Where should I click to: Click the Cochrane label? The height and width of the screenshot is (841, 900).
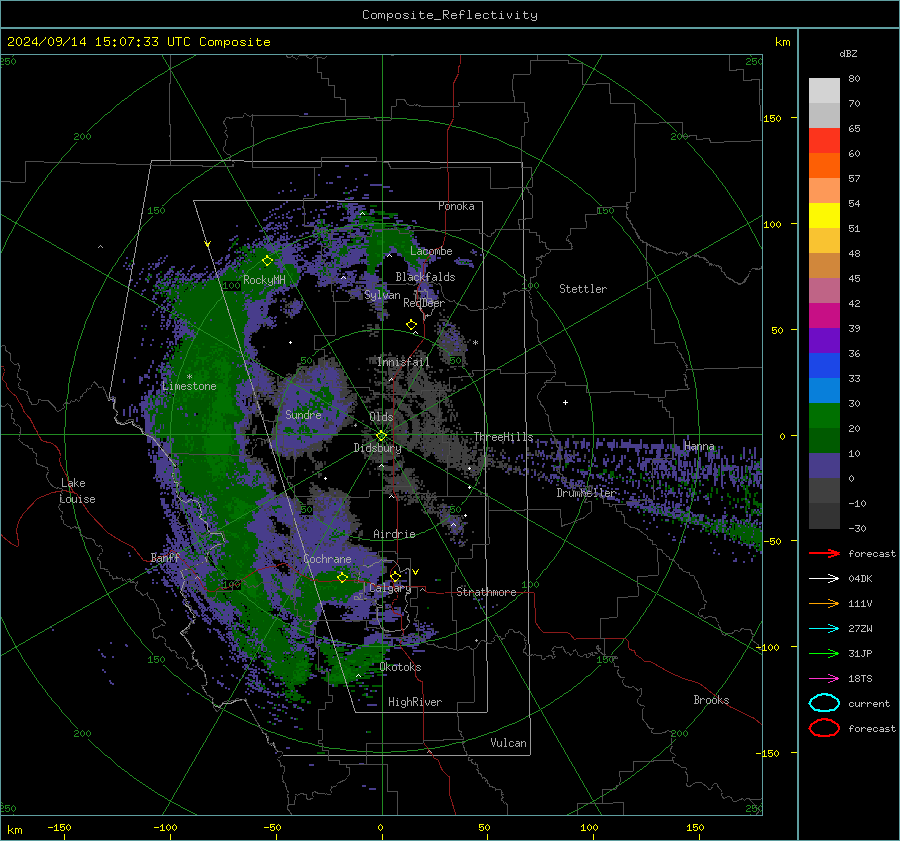(327, 559)
